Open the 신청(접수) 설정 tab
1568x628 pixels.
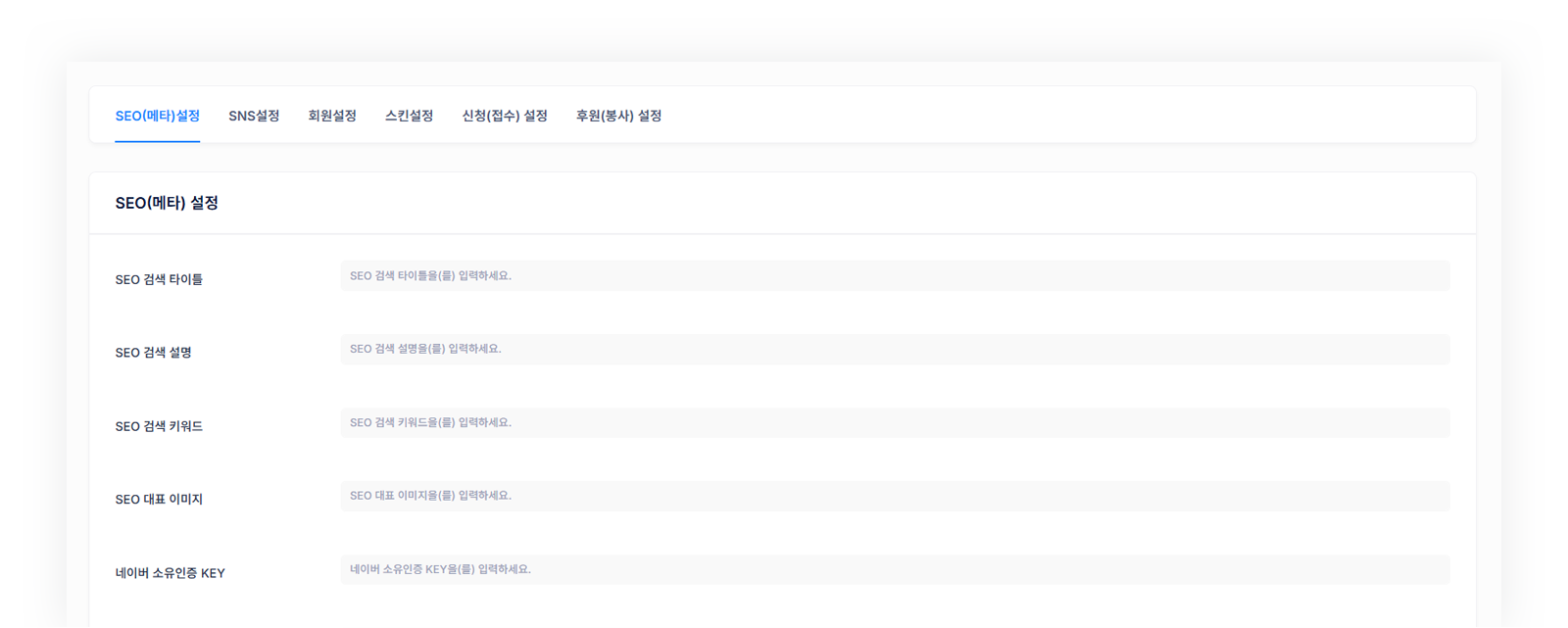[x=505, y=116]
